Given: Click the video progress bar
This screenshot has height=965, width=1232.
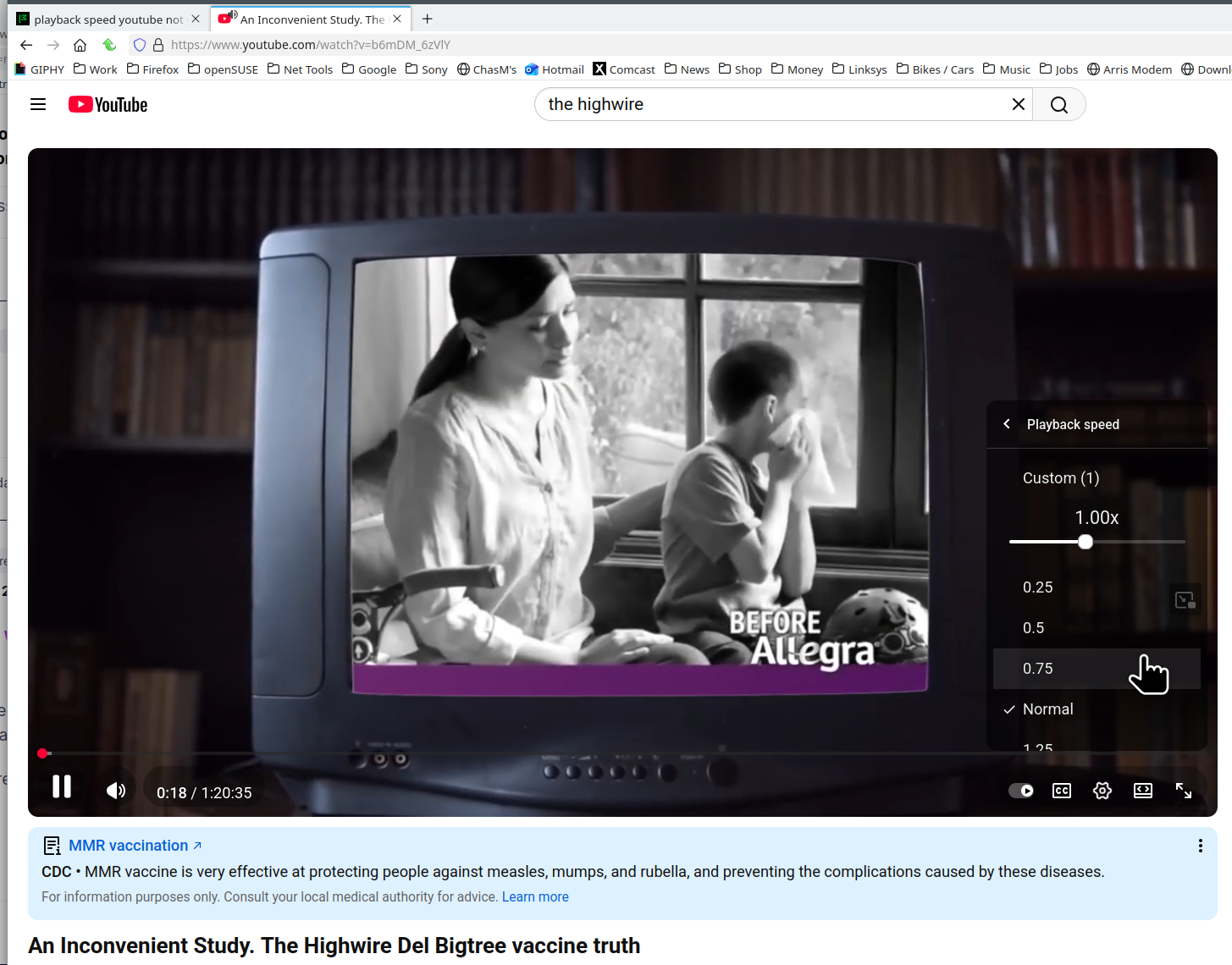Looking at the screenshot, I should 622,753.
